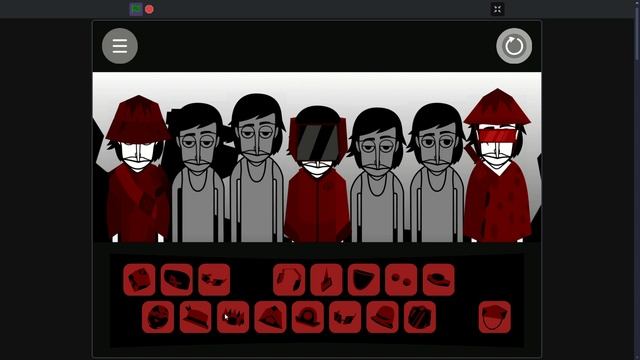Click the red stop circle icon
Viewport: 640px width, 360px height.
tap(149, 9)
